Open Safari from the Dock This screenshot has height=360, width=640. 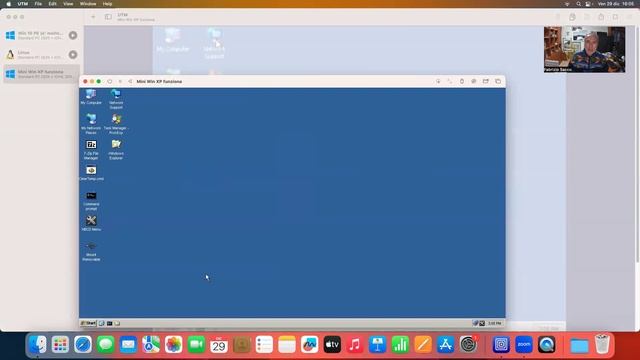pos(83,344)
